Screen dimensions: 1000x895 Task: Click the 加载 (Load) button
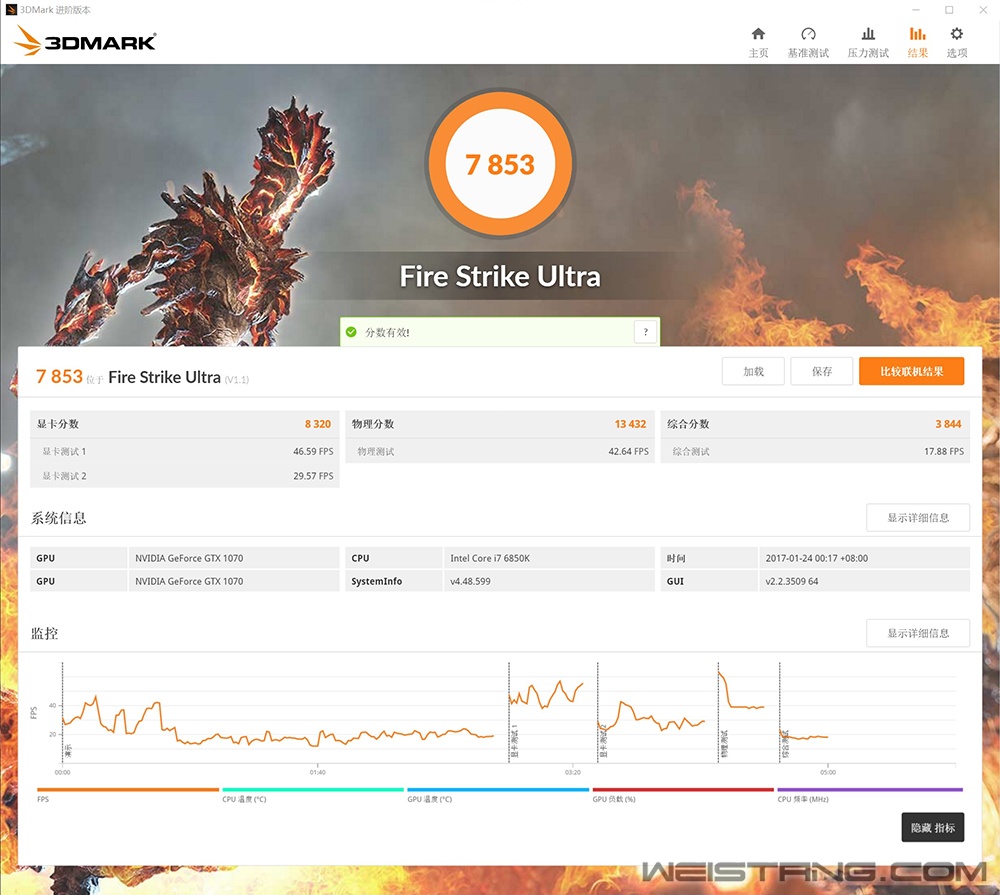[753, 371]
